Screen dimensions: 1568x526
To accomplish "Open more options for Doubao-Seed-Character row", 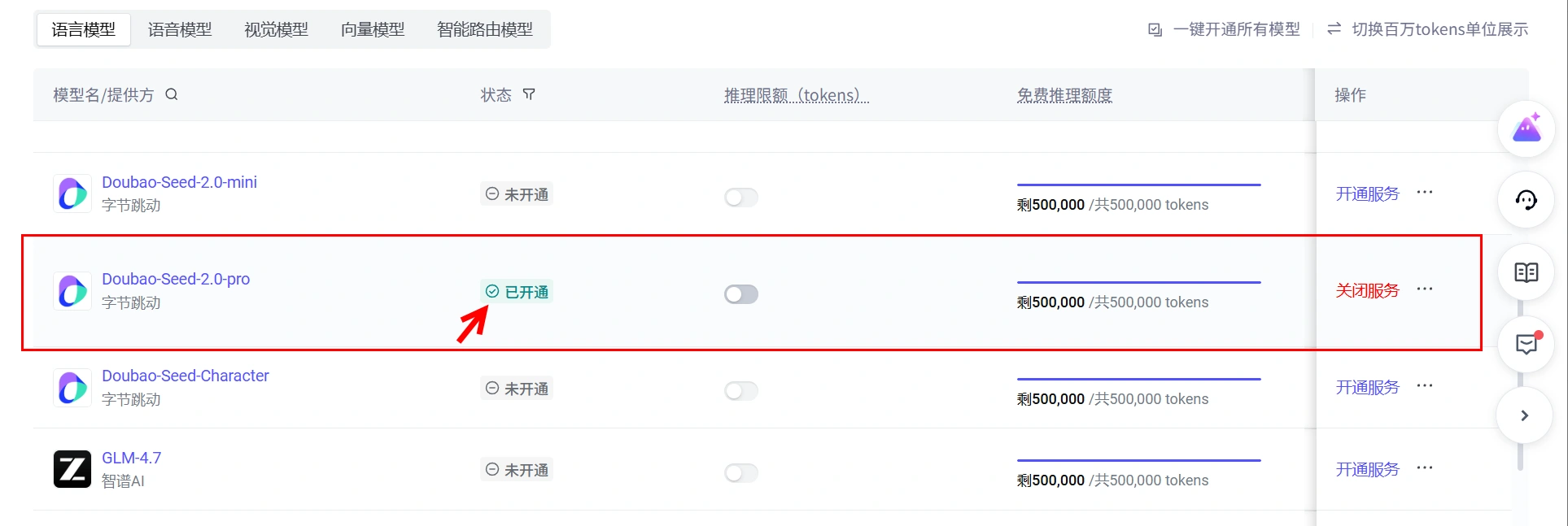I will [1425, 386].
